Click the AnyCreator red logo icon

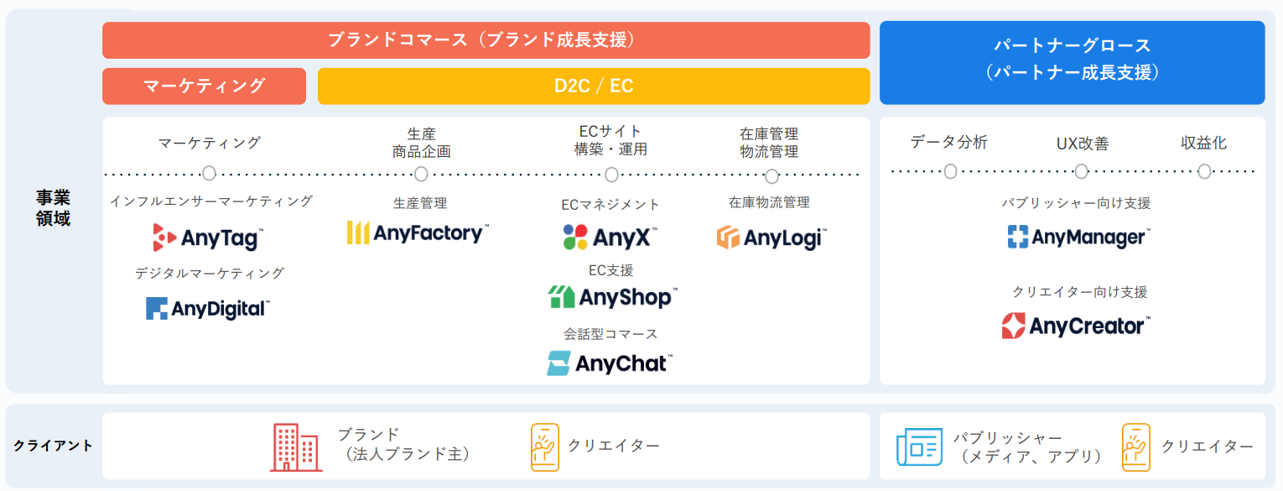click(1014, 326)
